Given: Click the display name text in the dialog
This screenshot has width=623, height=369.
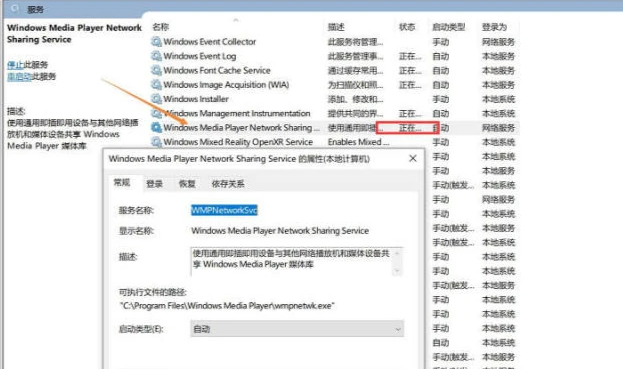Looking at the screenshot, I should click(x=280, y=230).
